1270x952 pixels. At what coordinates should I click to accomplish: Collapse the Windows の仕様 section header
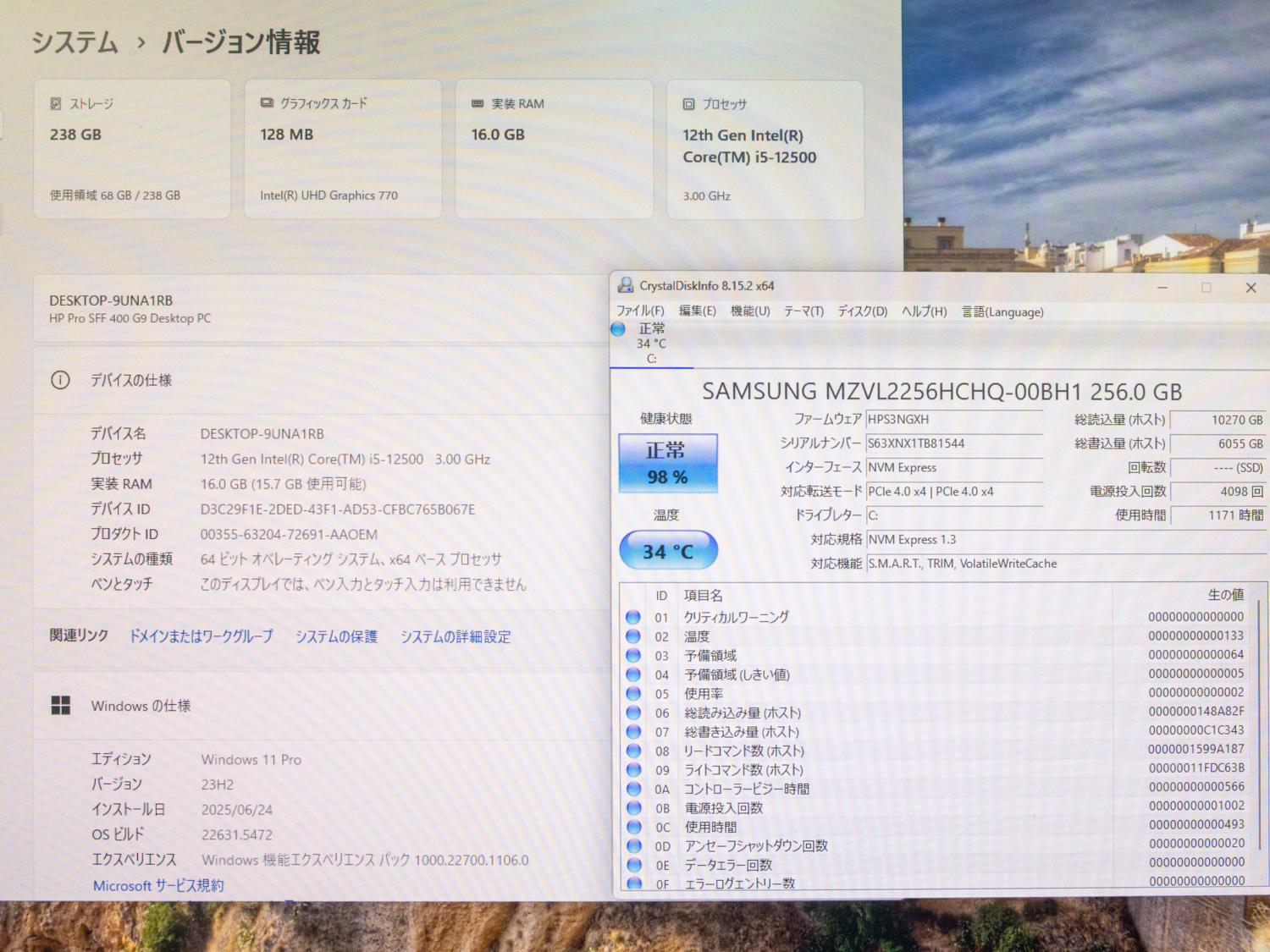(x=322, y=705)
